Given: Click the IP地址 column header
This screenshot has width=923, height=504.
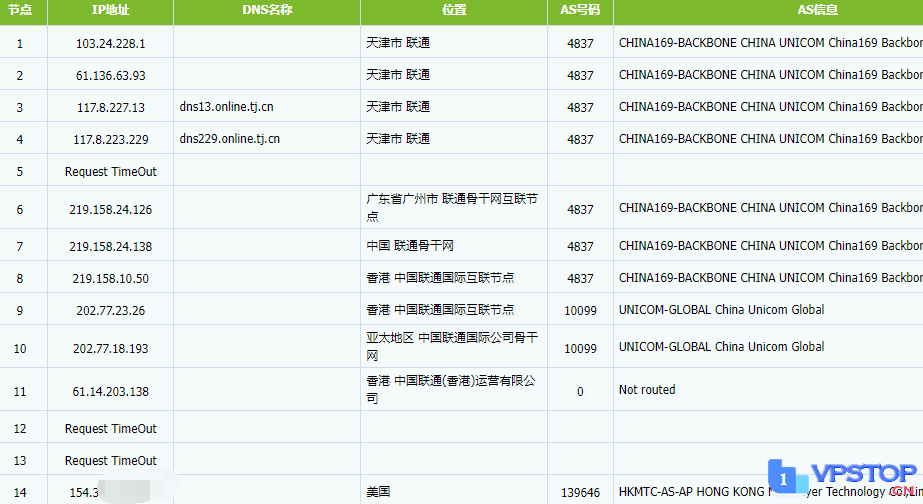Looking at the screenshot, I should tap(111, 10).
